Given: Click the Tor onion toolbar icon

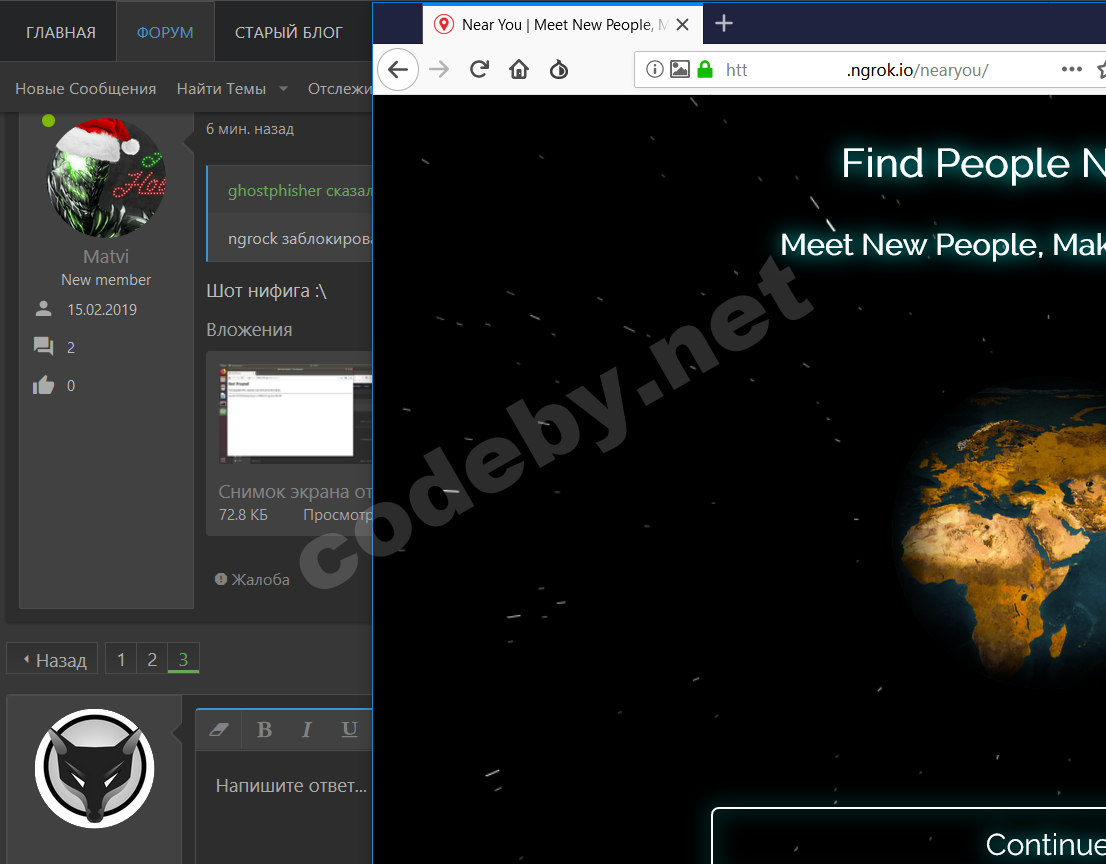Looking at the screenshot, I should click(559, 69).
